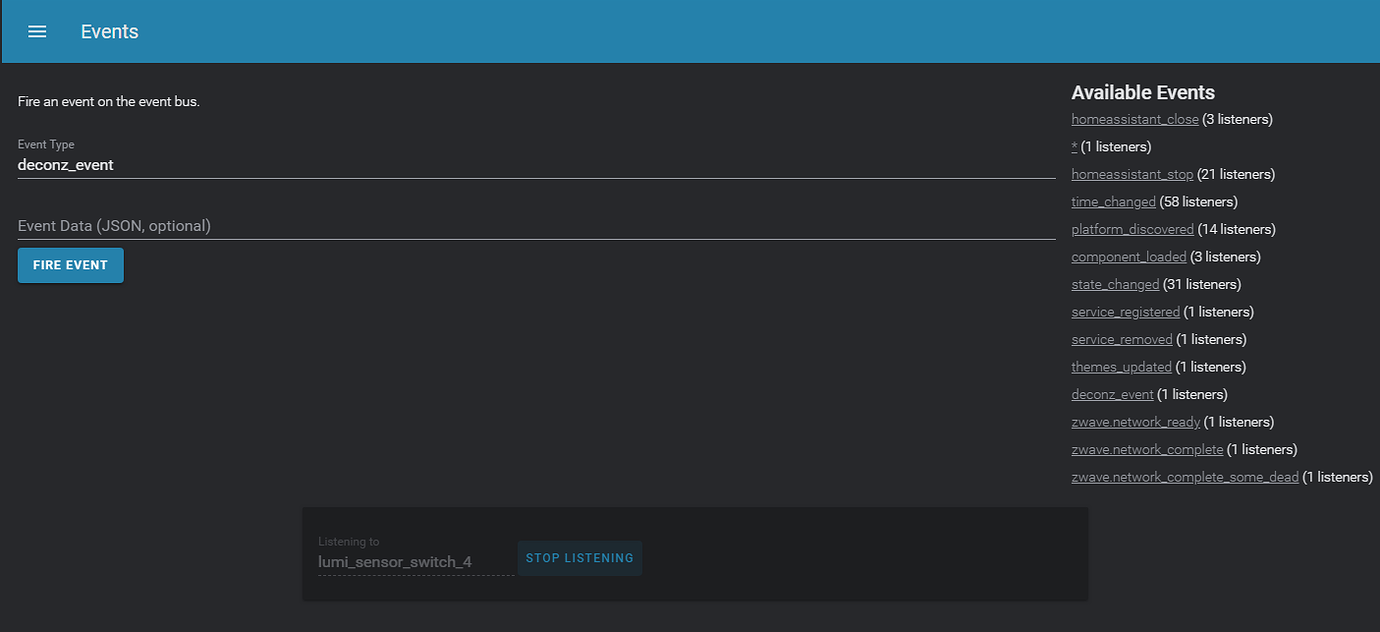The image size is (1380, 632).
Task: Click STOP LISTENING to end event subscription
Action: pyautogui.click(x=579, y=558)
